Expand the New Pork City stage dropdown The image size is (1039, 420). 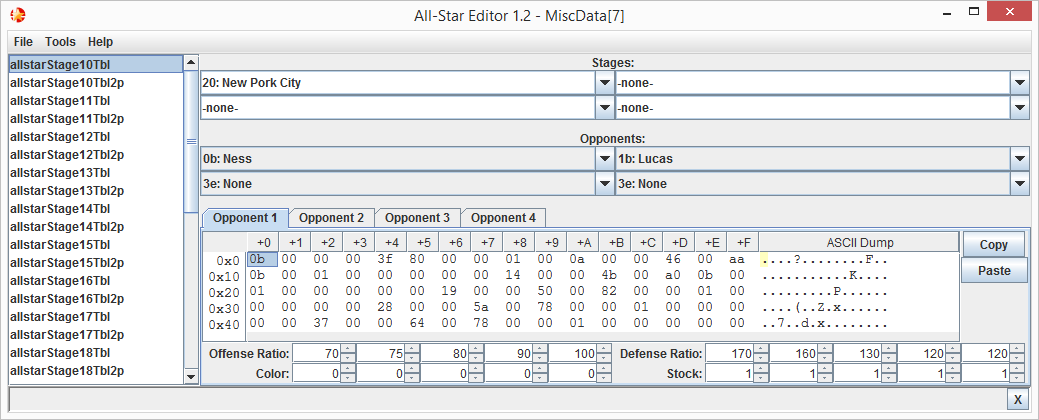(x=604, y=83)
